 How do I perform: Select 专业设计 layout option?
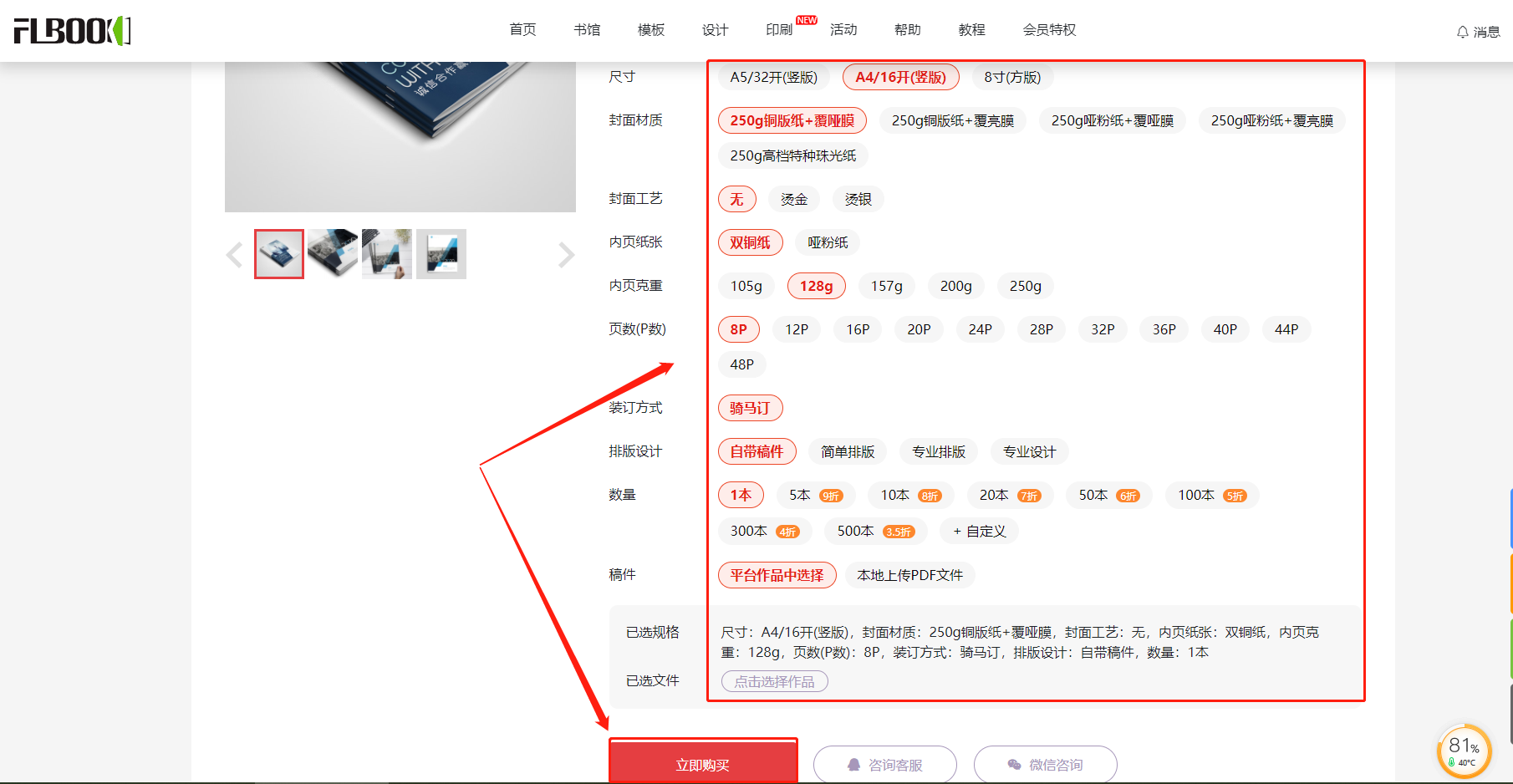pyautogui.click(x=1030, y=451)
